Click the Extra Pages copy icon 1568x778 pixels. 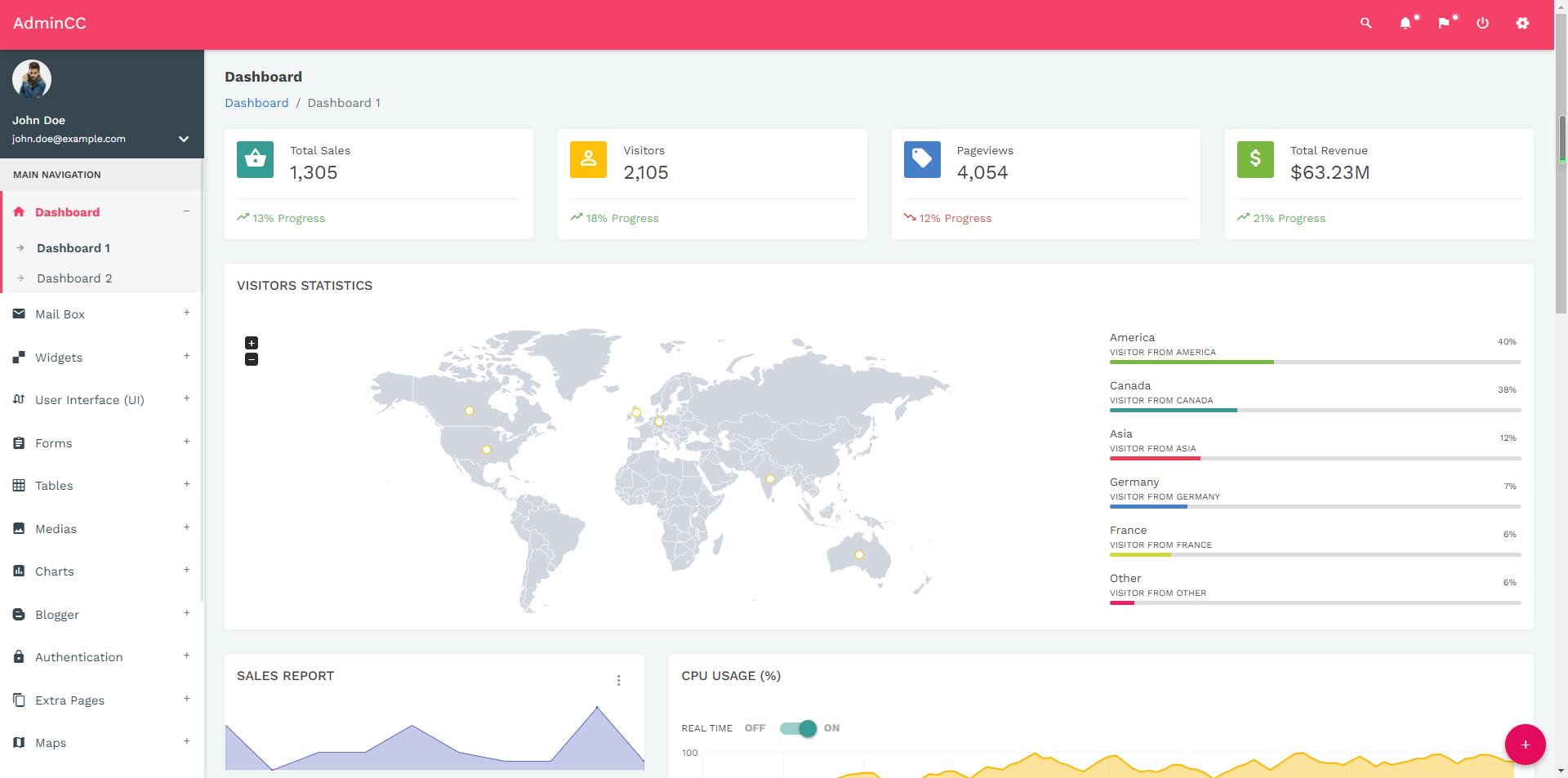[x=19, y=700]
